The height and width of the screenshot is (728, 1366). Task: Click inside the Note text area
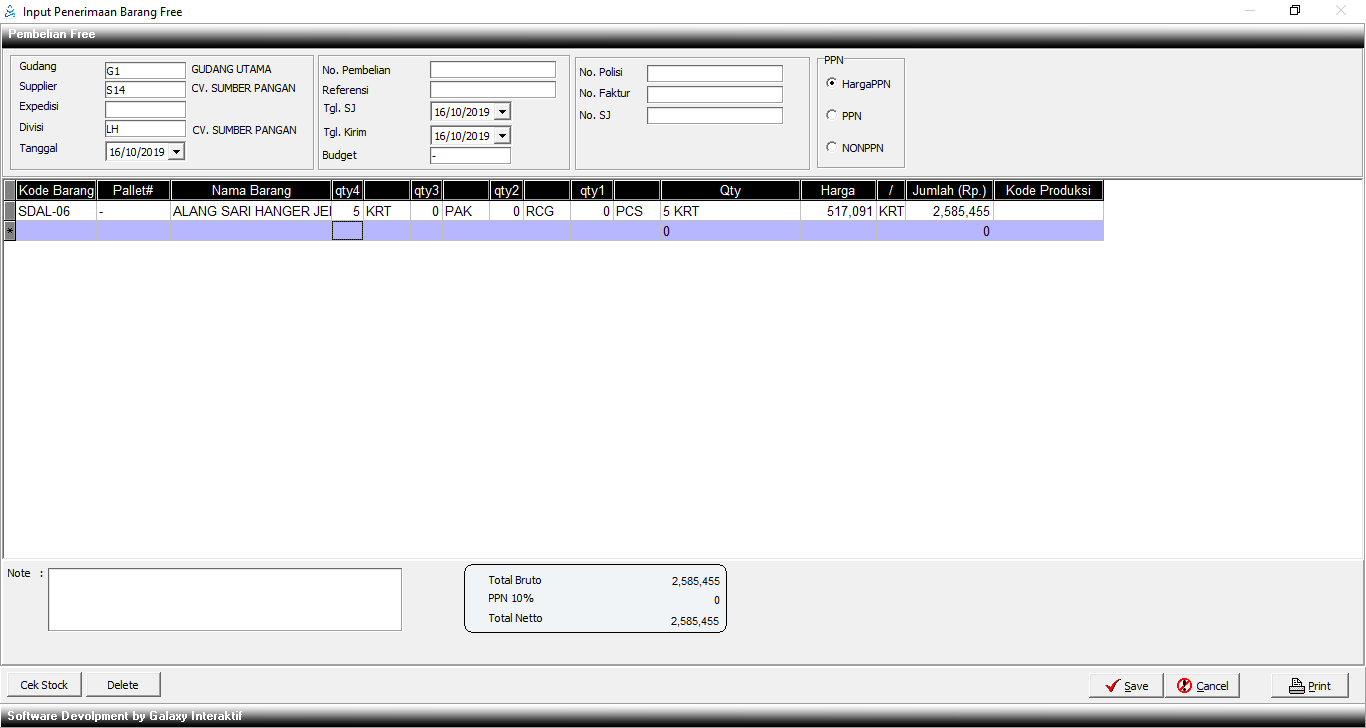(225, 599)
